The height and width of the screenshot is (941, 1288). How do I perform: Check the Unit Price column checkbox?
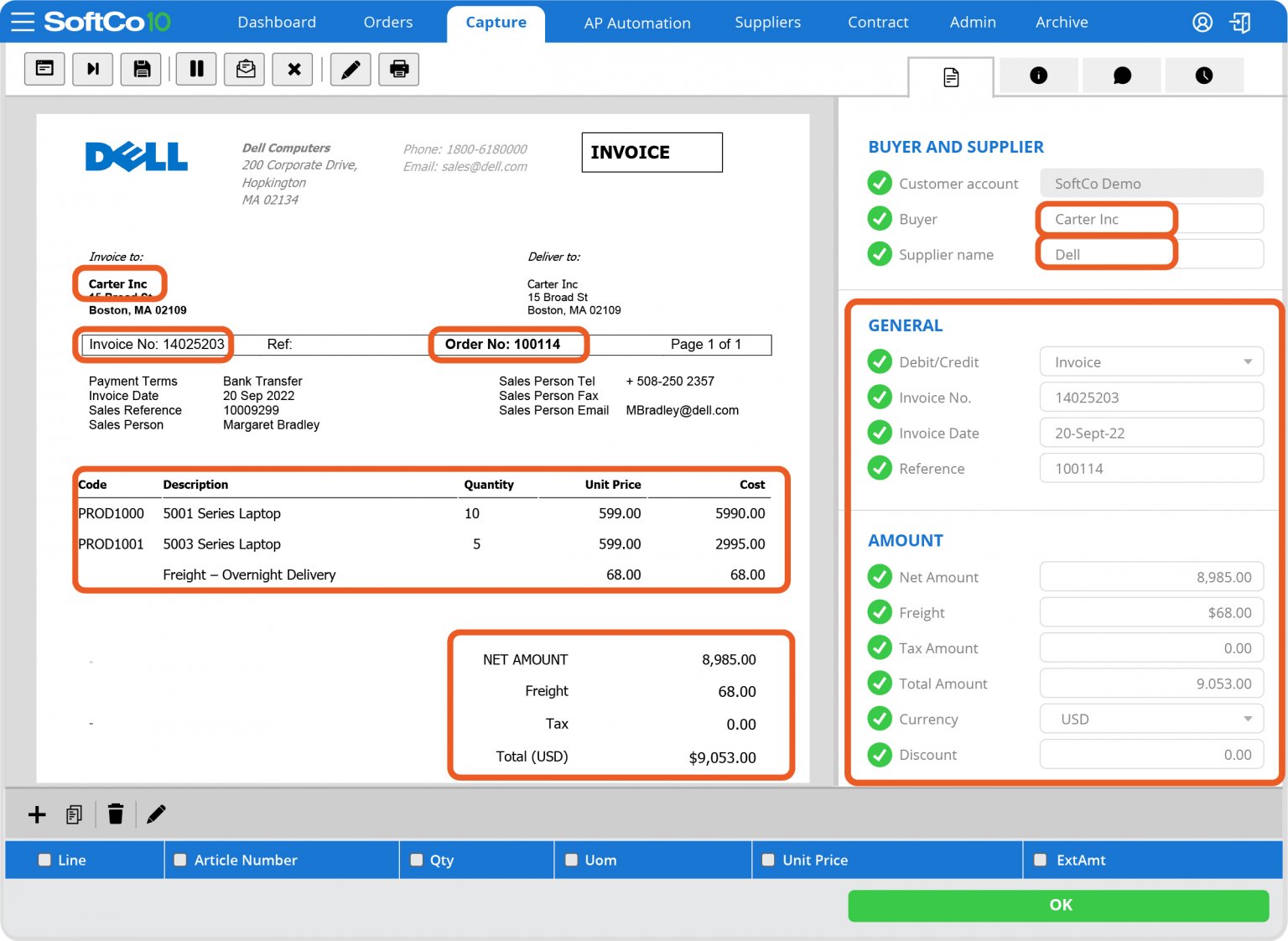point(768,860)
